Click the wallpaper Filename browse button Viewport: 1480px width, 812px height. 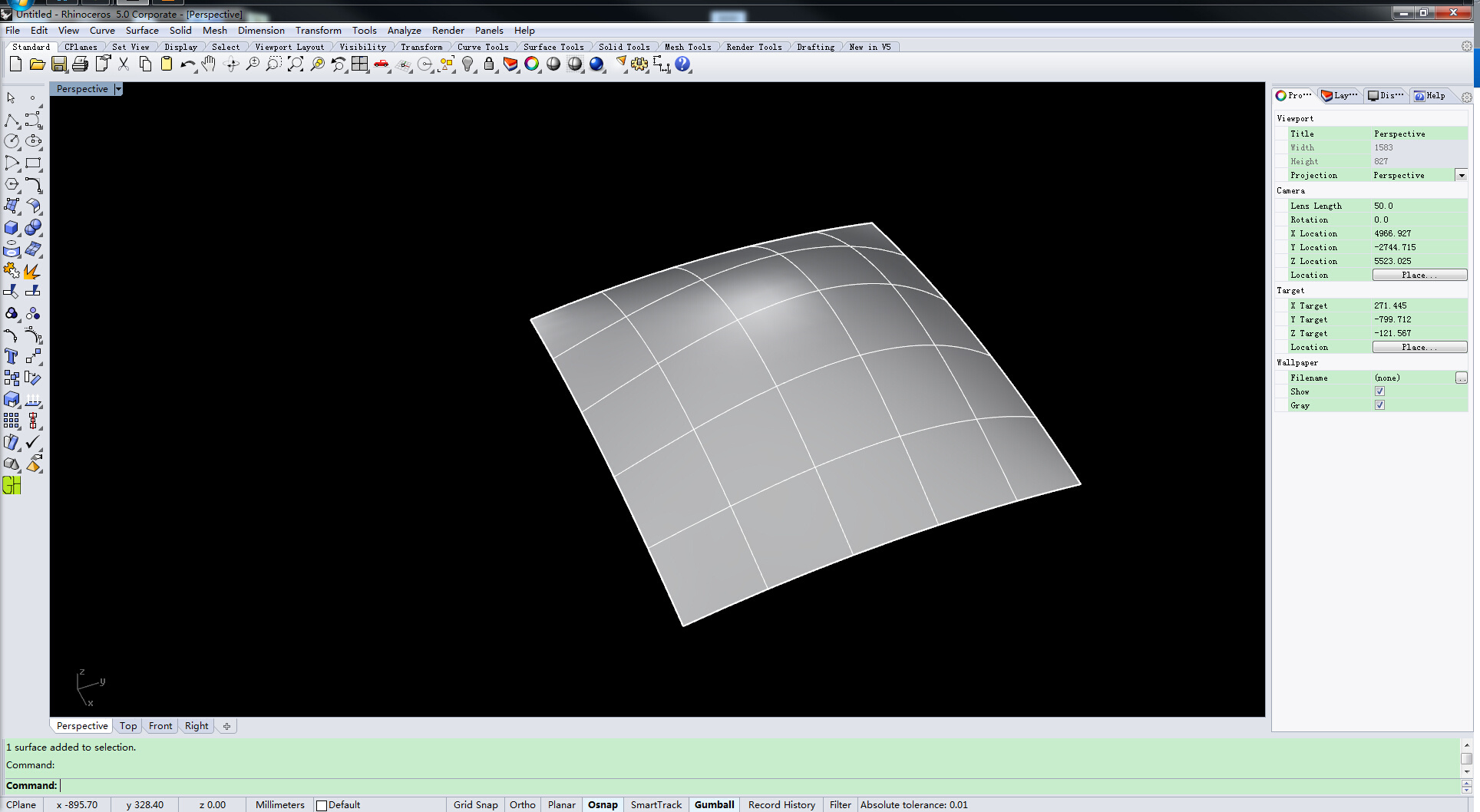[1461, 378]
